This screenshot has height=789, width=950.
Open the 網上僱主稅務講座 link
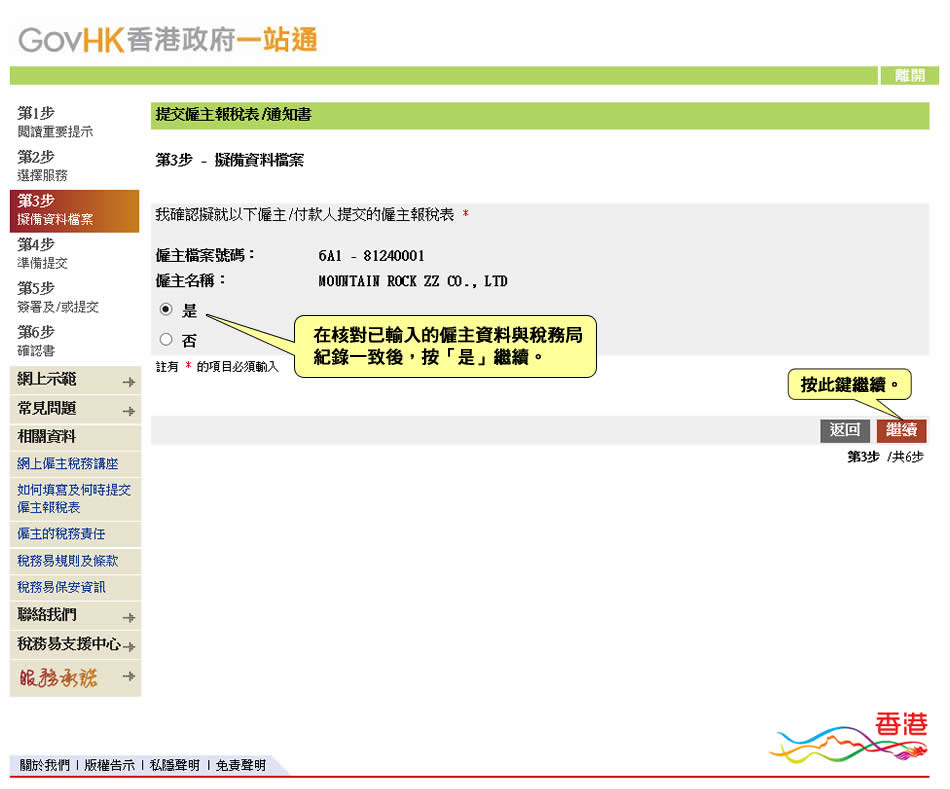67,464
